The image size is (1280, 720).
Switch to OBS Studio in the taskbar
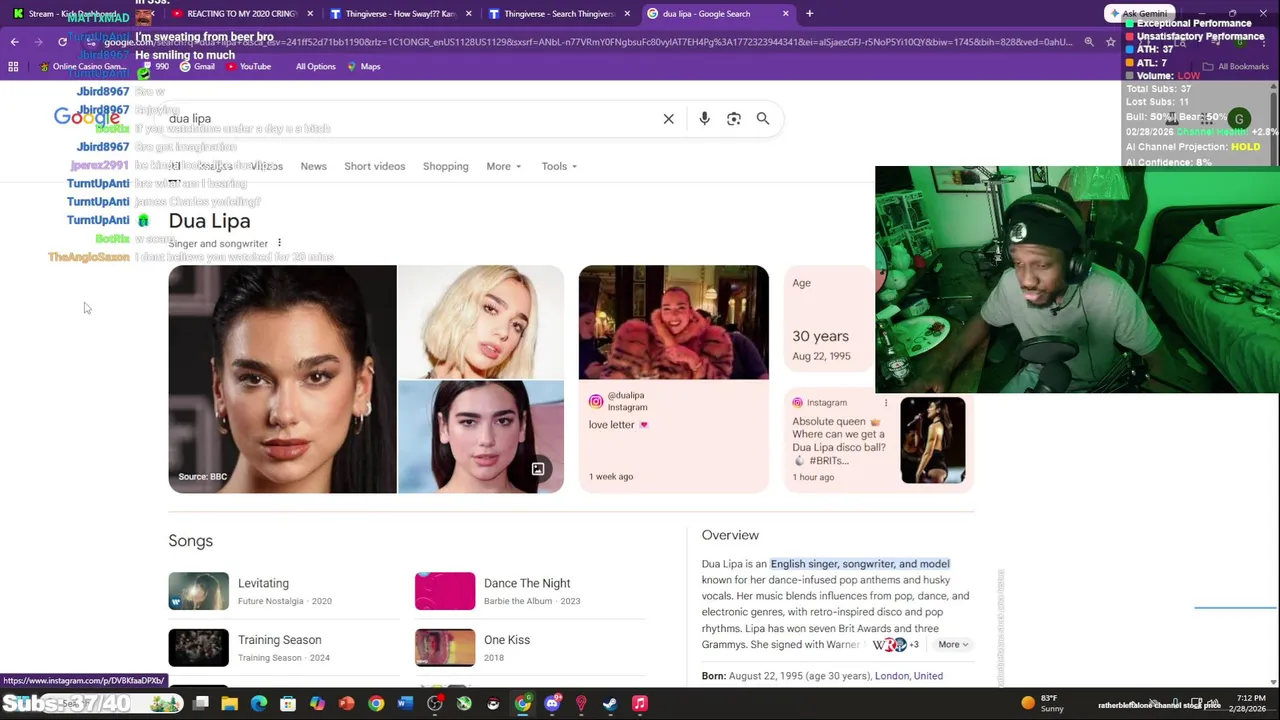[x=434, y=704]
